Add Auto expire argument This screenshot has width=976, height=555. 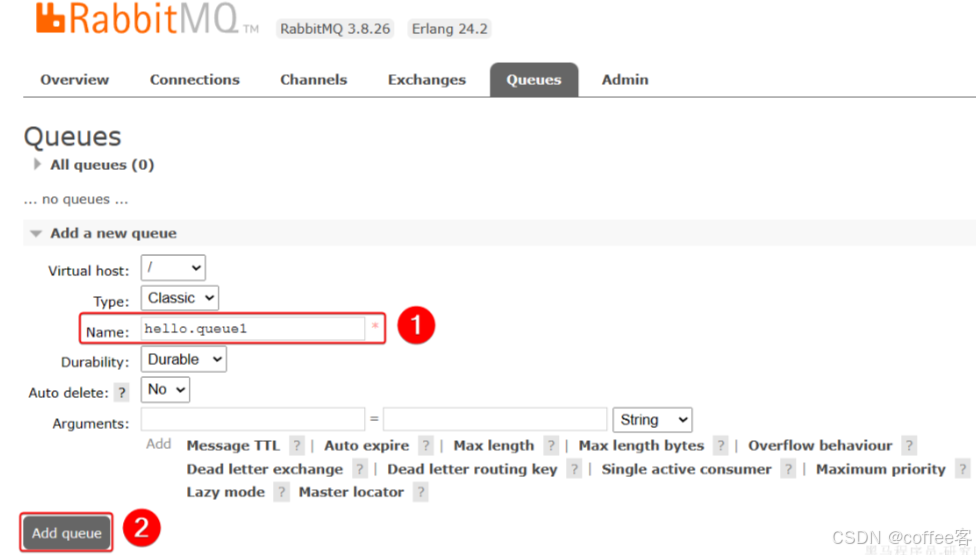click(367, 445)
